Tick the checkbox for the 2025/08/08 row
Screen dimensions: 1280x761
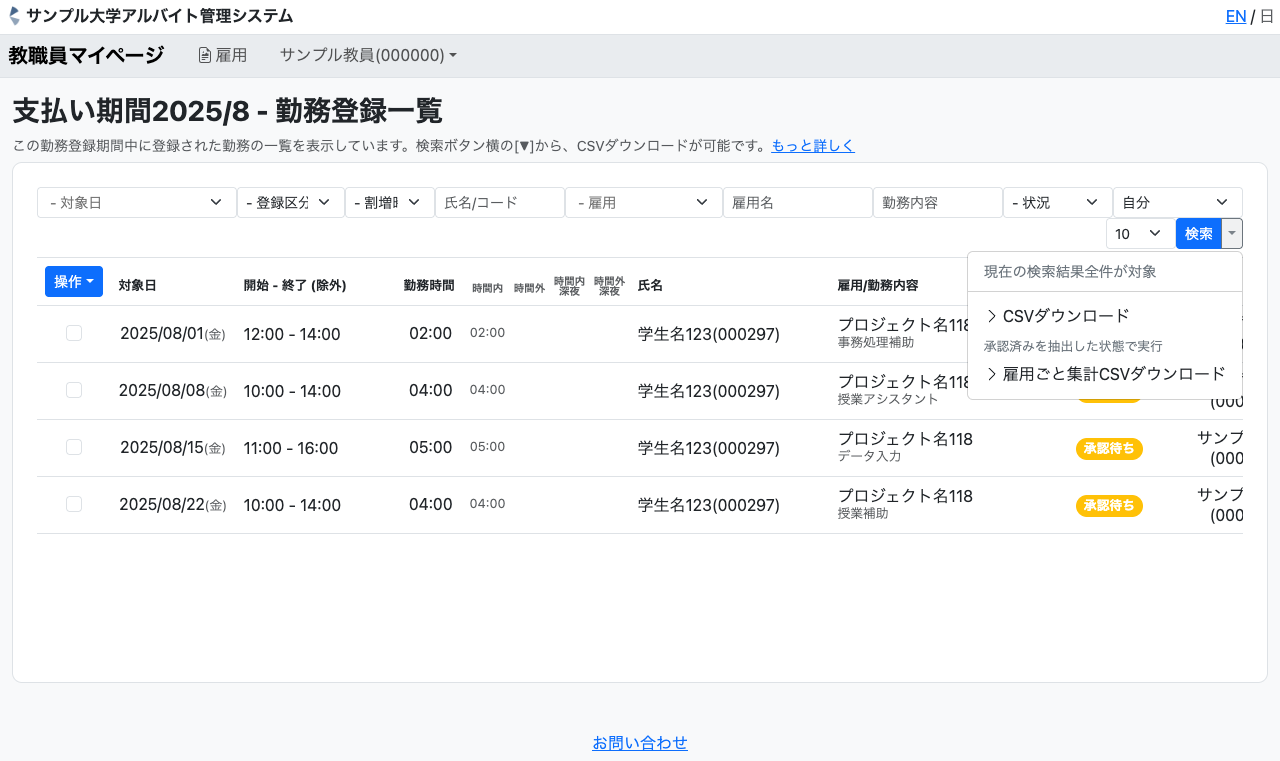pos(74,390)
